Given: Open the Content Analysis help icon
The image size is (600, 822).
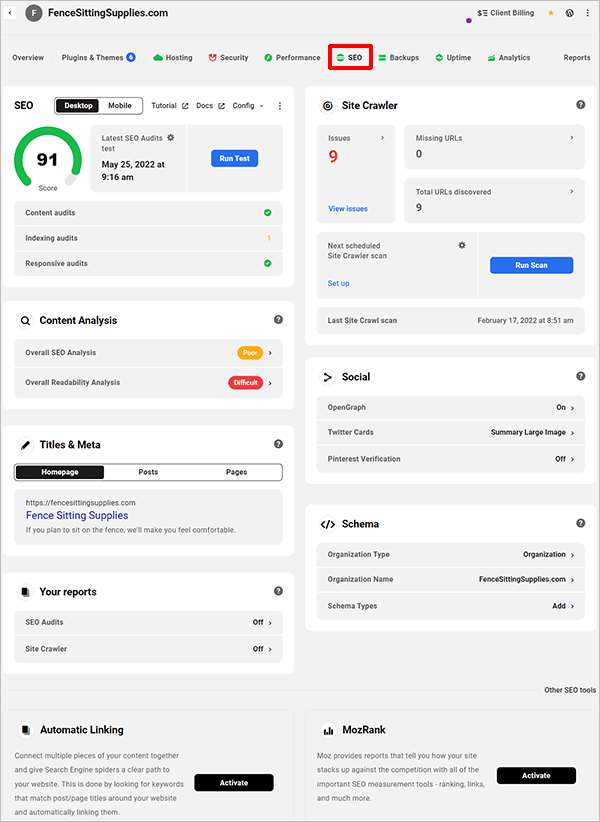Looking at the screenshot, I should (x=279, y=320).
